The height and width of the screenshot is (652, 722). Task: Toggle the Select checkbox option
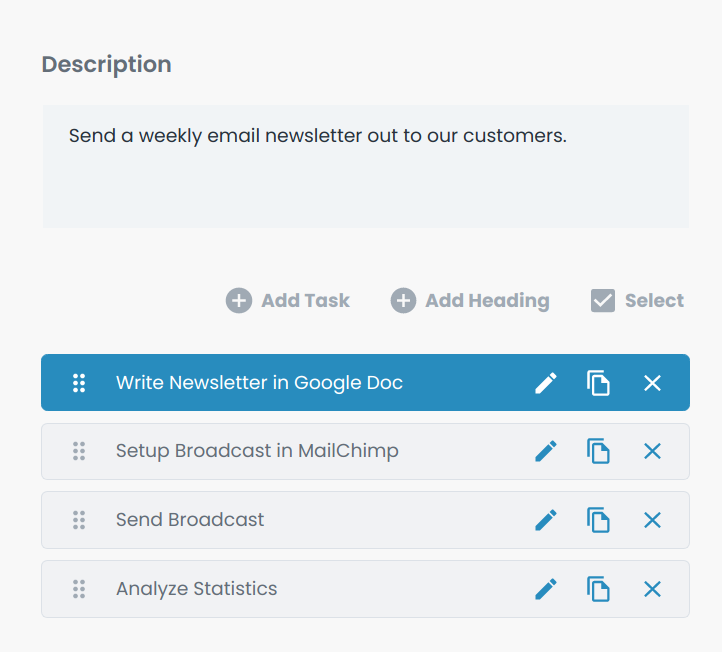point(637,301)
